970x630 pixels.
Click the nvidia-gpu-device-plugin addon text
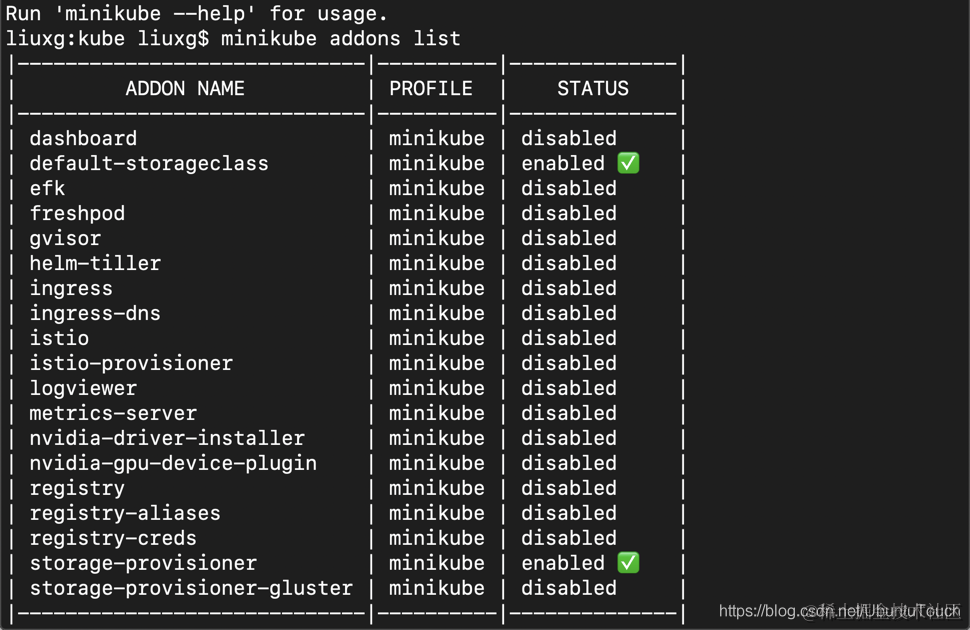click(x=173, y=464)
